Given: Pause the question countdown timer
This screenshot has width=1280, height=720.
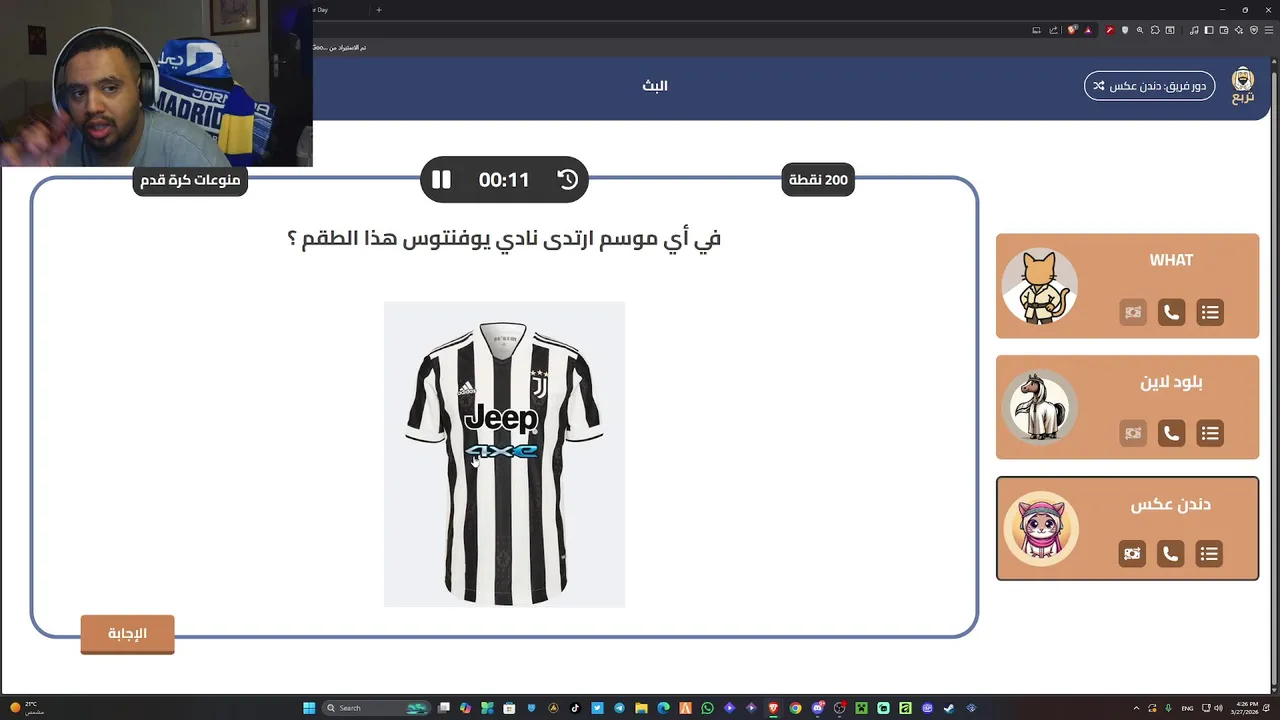Looking at the screenshot, I should tap(441, 180).
